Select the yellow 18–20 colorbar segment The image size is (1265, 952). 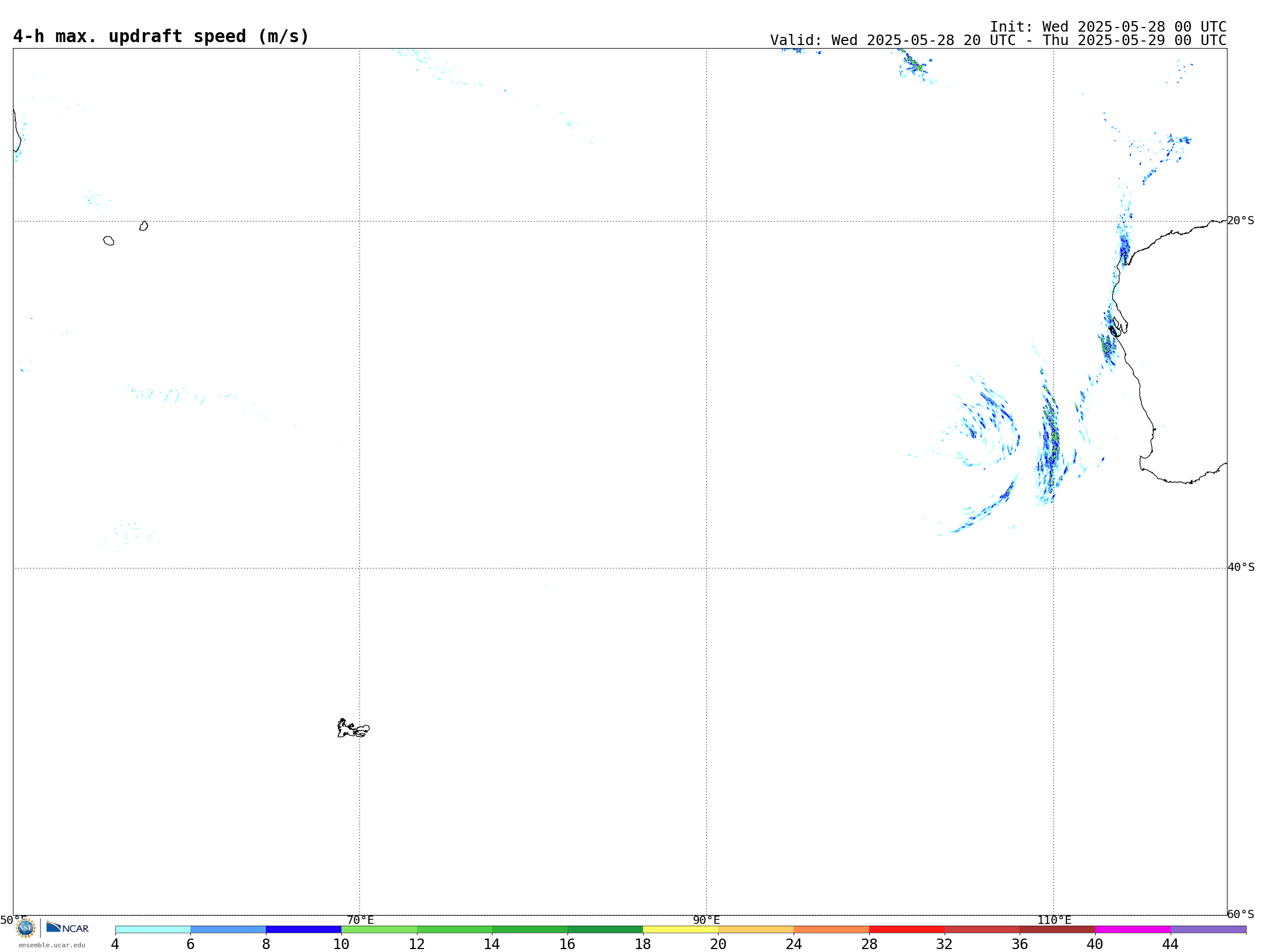[x=681, y=930]
